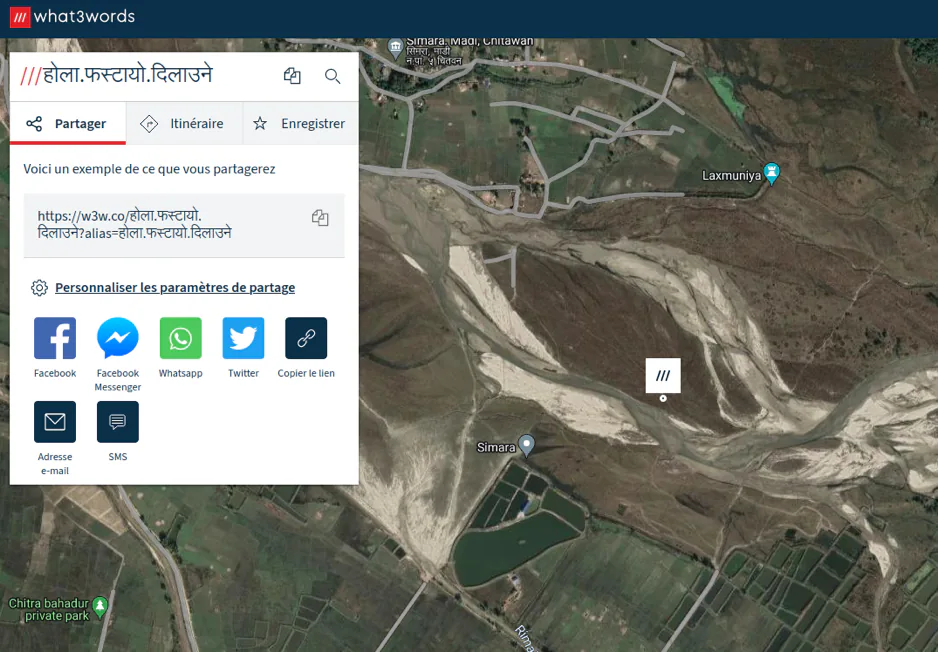Click the Chitra bahadur private park marker
Viewport: 938px width, 652px height.
tap(100, 607)
